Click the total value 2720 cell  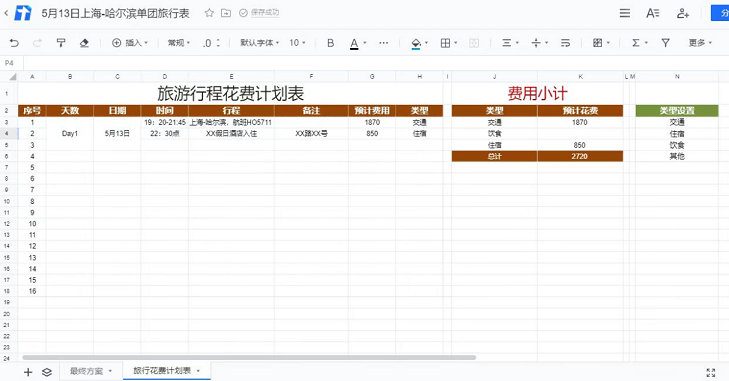[580, 156]
